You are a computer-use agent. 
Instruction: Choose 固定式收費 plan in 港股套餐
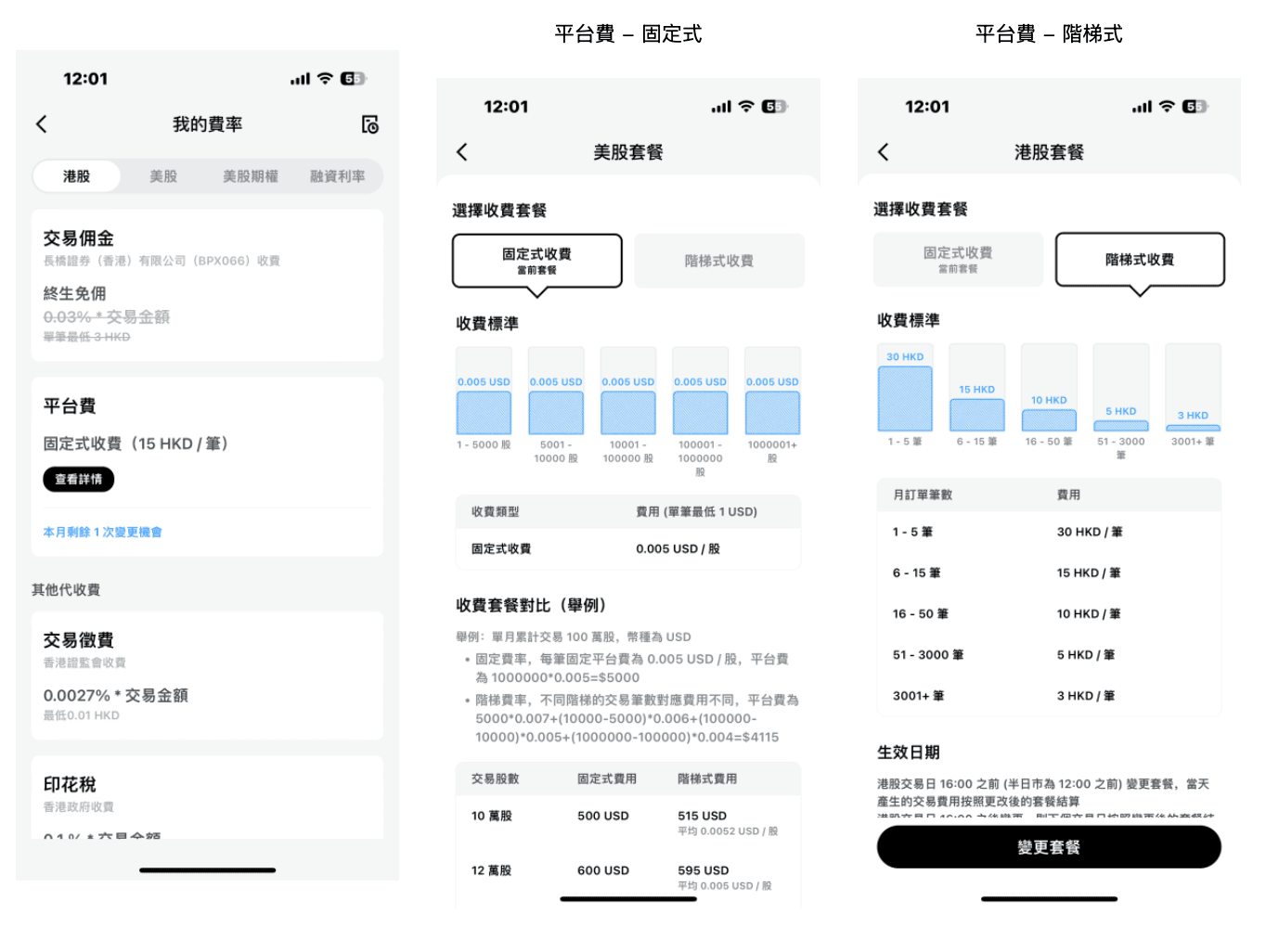point(958,259)
